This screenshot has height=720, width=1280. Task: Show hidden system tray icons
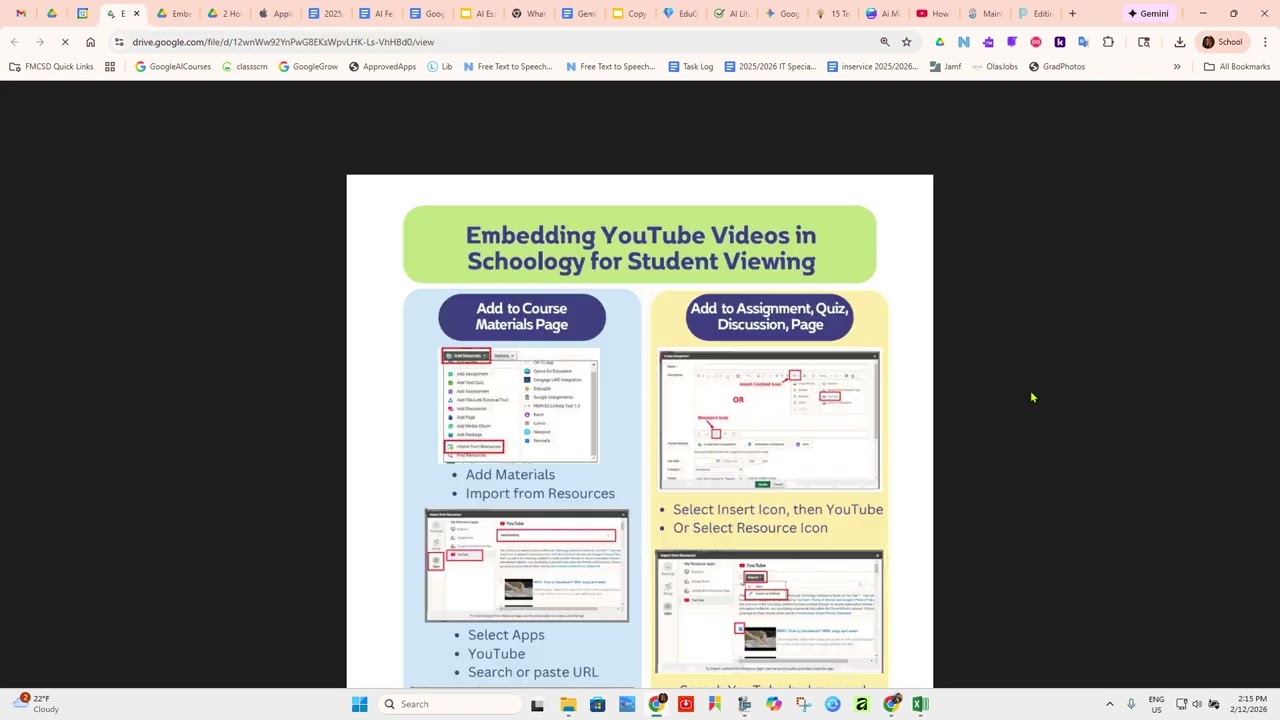click(1109, 704)
